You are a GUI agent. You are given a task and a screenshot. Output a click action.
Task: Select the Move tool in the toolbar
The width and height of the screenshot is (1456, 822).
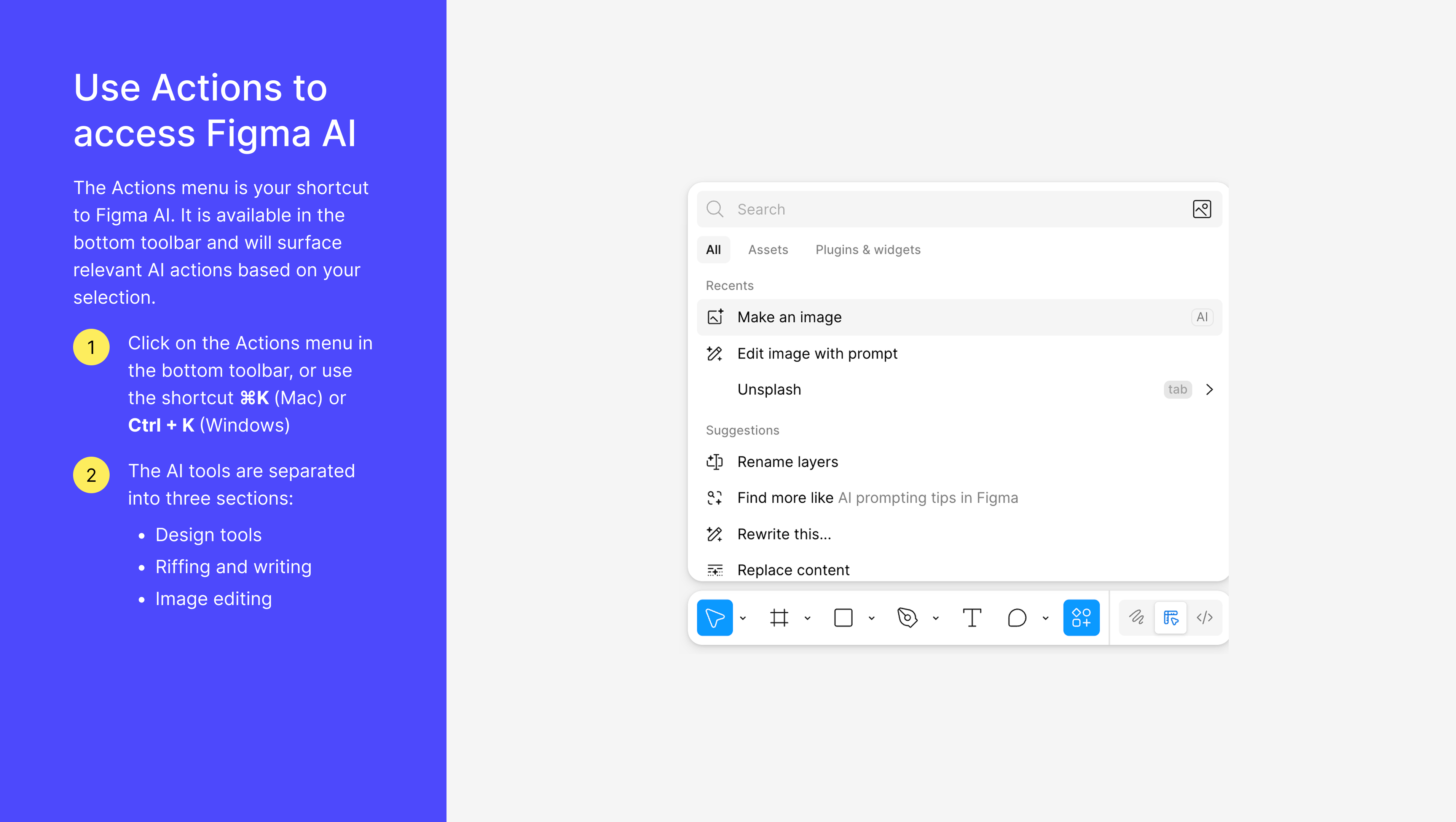point(714,618)
